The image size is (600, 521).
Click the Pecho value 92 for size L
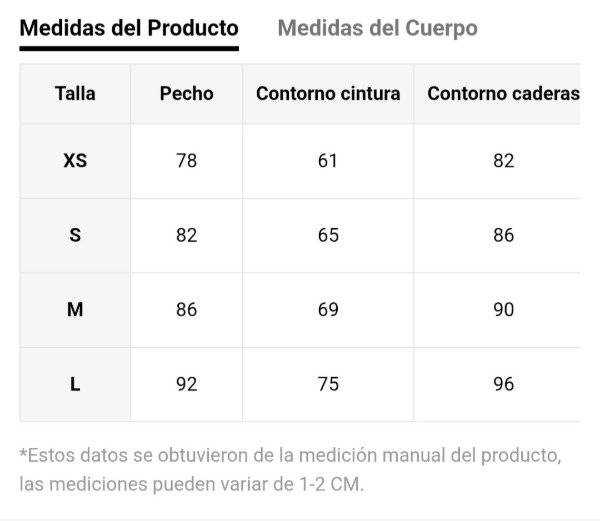(x=186, y=384)
